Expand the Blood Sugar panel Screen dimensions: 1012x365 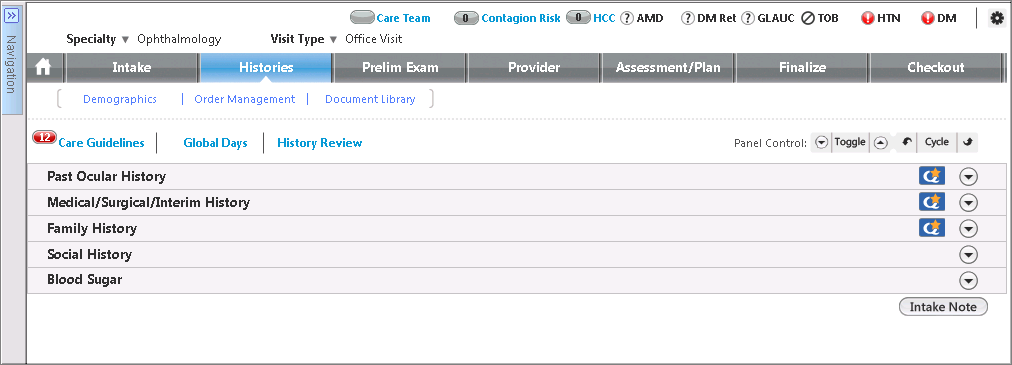pos(968,281)
